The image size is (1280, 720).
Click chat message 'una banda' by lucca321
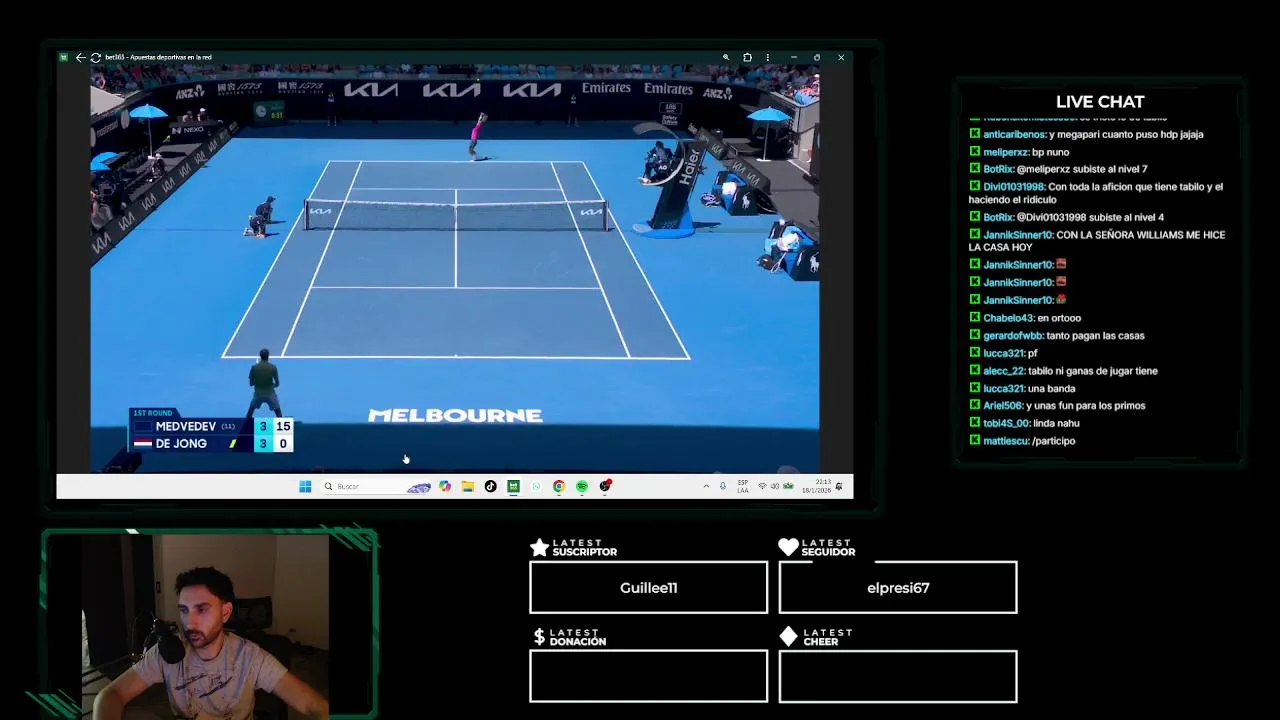(1054, 388)
